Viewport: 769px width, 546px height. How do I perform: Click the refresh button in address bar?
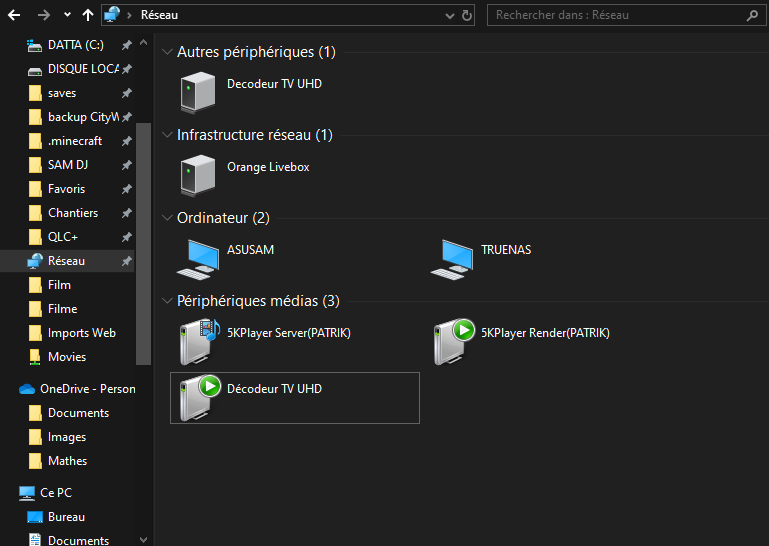pyautogui.click(x=467, y=16)
